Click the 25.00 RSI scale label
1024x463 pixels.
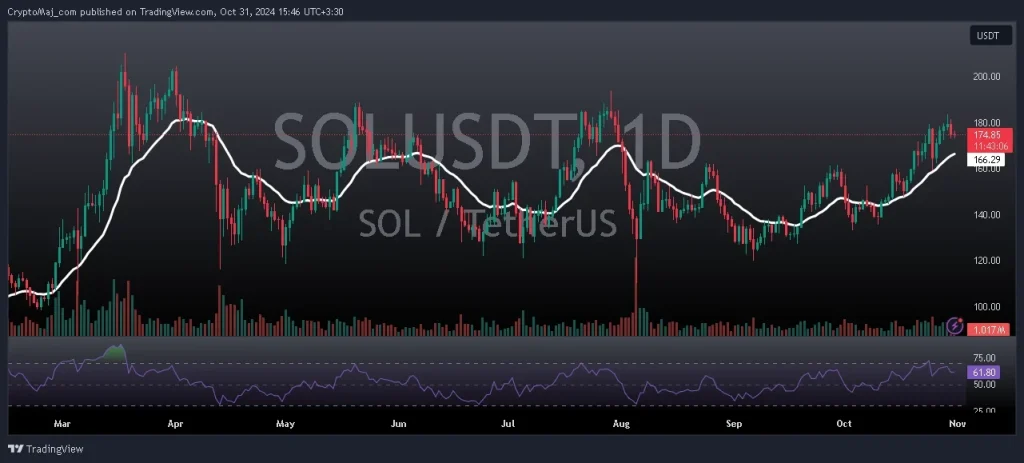(983, 410)
